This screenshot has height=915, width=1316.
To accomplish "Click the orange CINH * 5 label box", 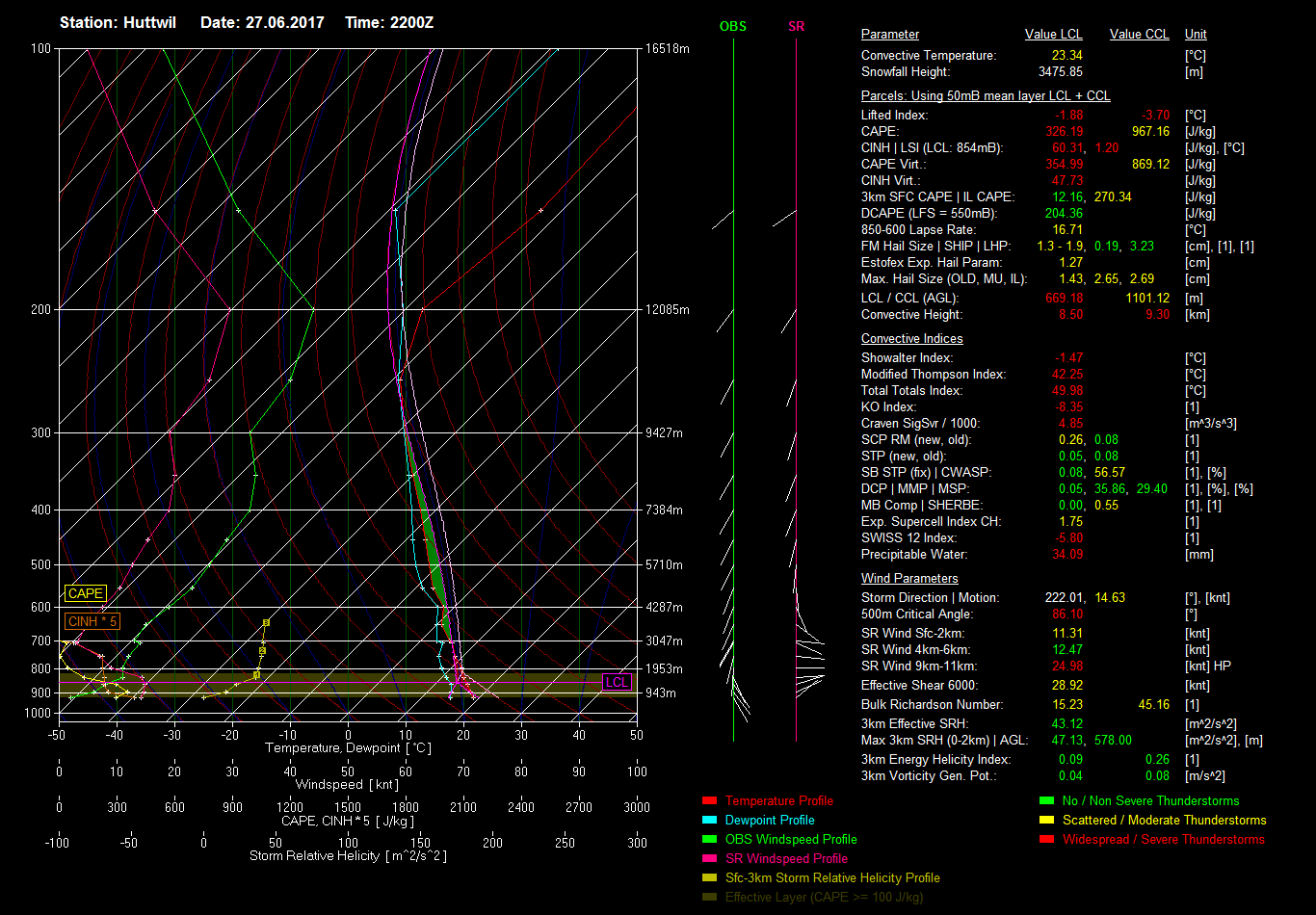I will pos(92,622).
